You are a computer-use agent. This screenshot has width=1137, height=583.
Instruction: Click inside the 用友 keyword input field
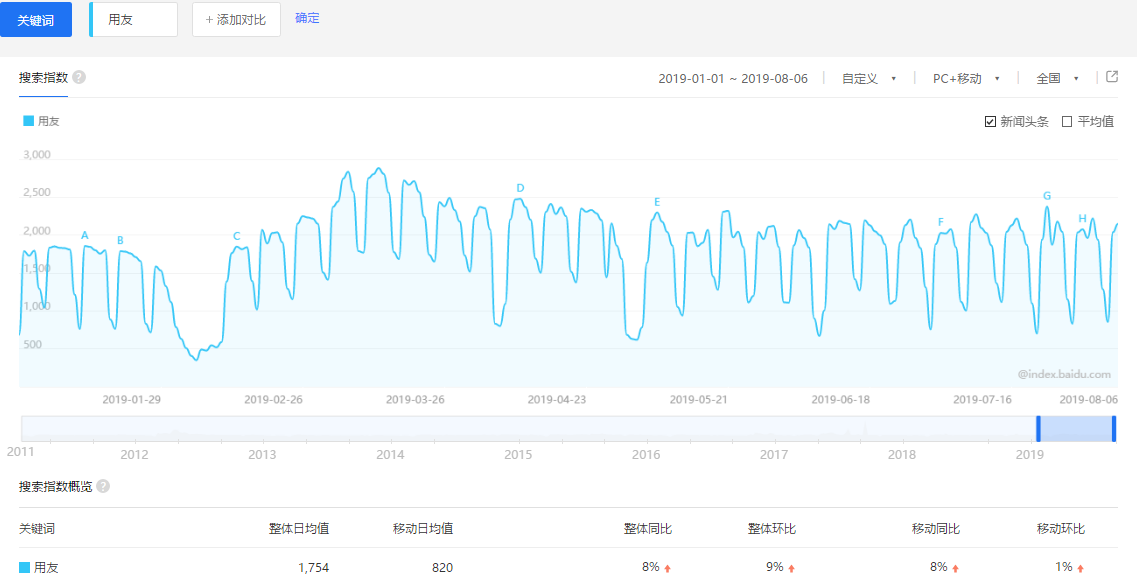(x=133, y=19)
